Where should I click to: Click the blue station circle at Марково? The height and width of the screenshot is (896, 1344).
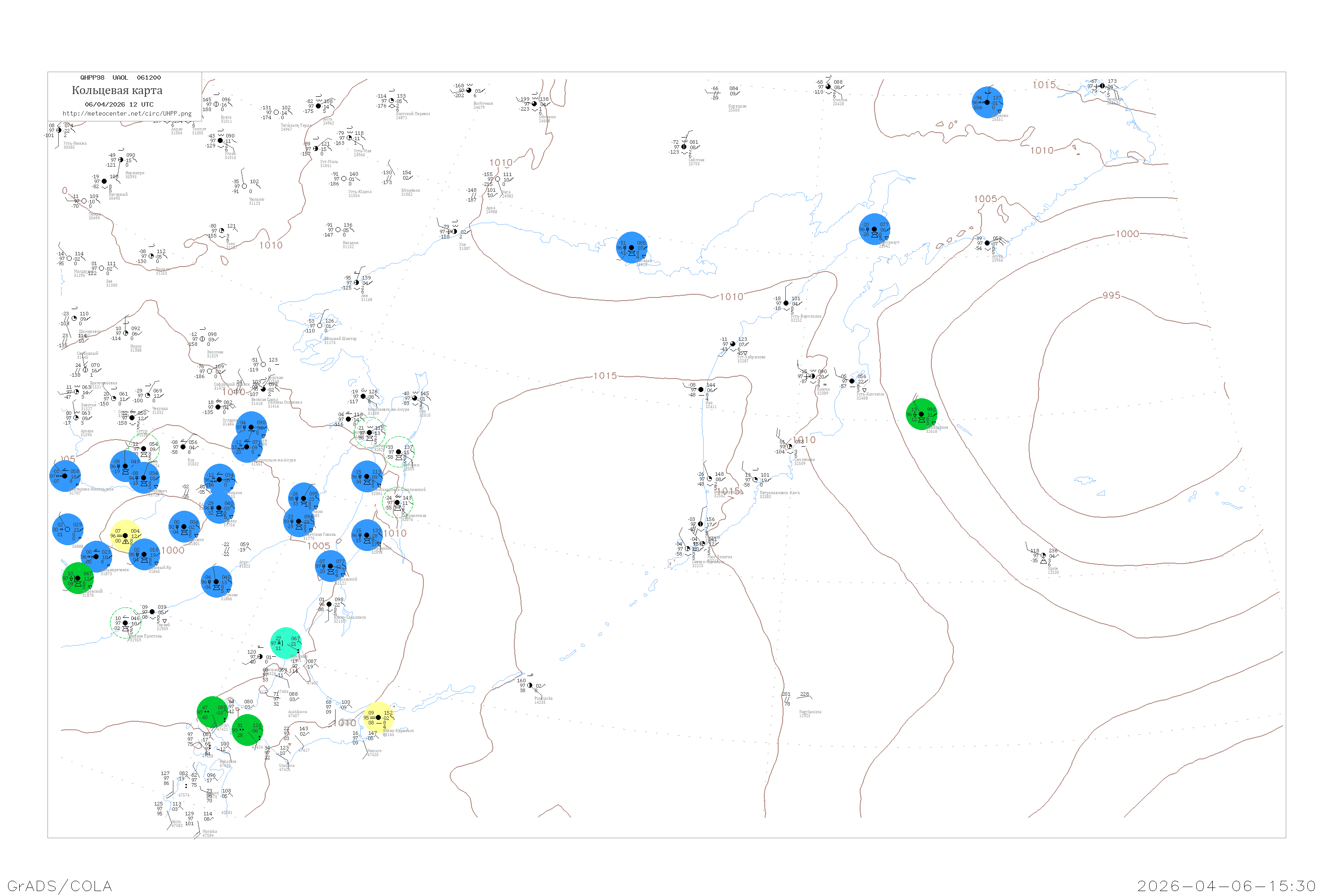tap(987, 102)
